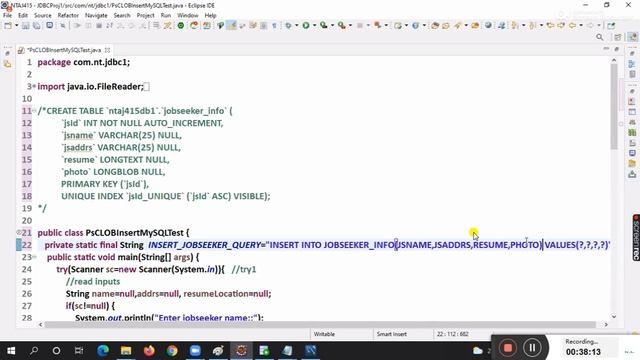Image resolution: width=640 pixels, height=360 pixels.
Task: Click the scroll down arrow of editor
Action: [x=614, y=317]
